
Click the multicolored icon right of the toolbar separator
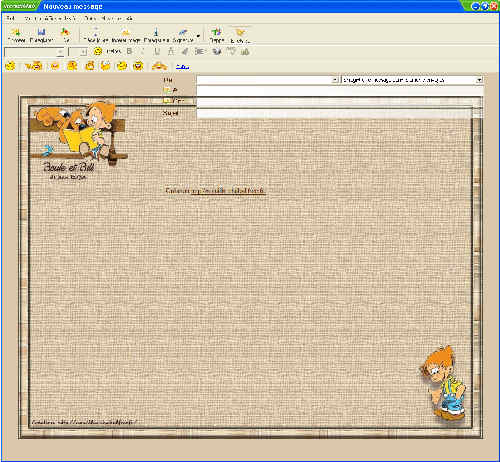[217, 35]
